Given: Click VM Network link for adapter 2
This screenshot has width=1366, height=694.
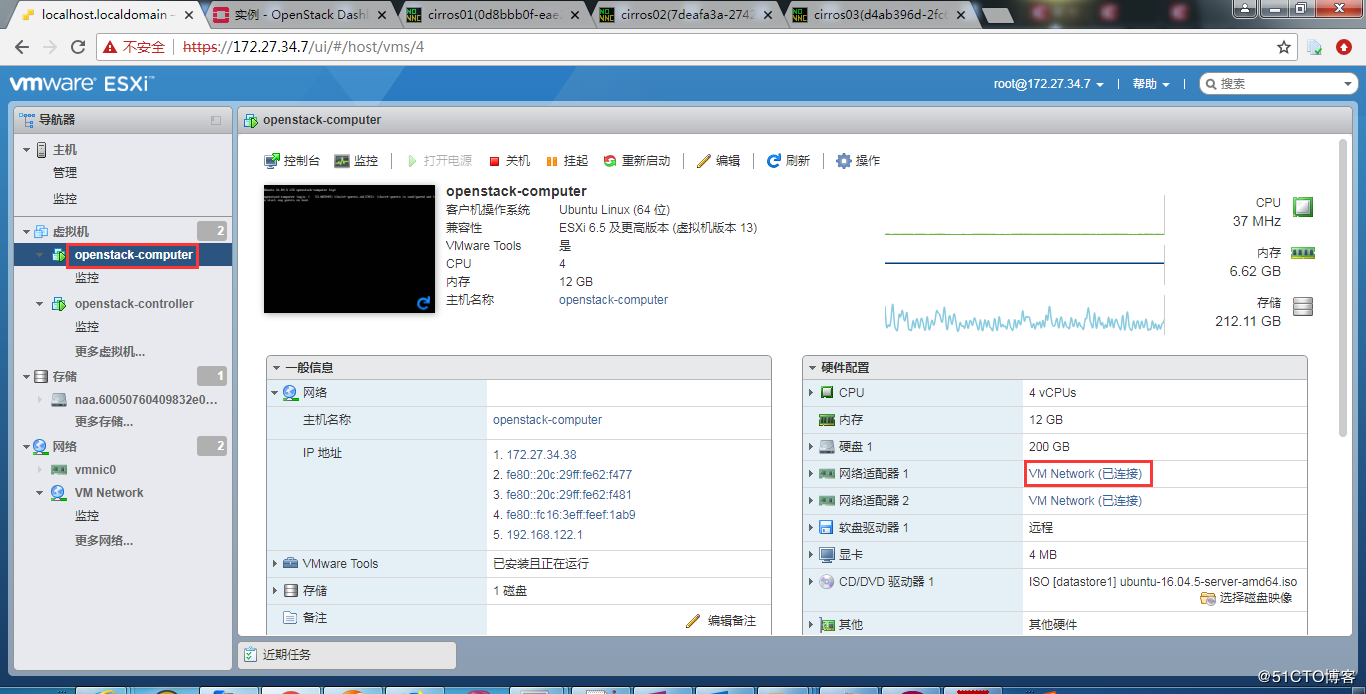Looking at the screenshot, I should click(1085, 501).
